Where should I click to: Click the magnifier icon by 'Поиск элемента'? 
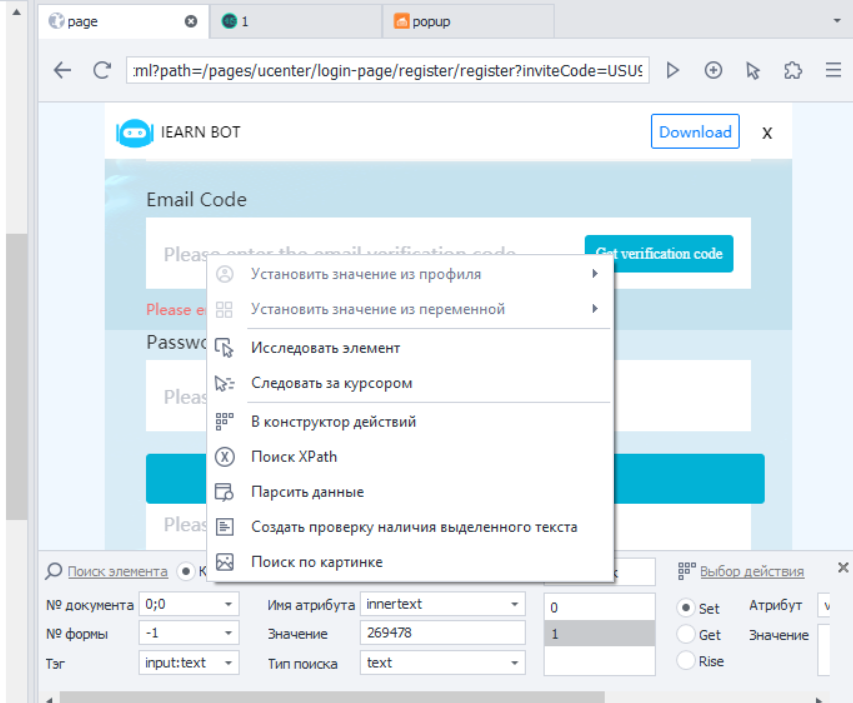coord(53,571)
